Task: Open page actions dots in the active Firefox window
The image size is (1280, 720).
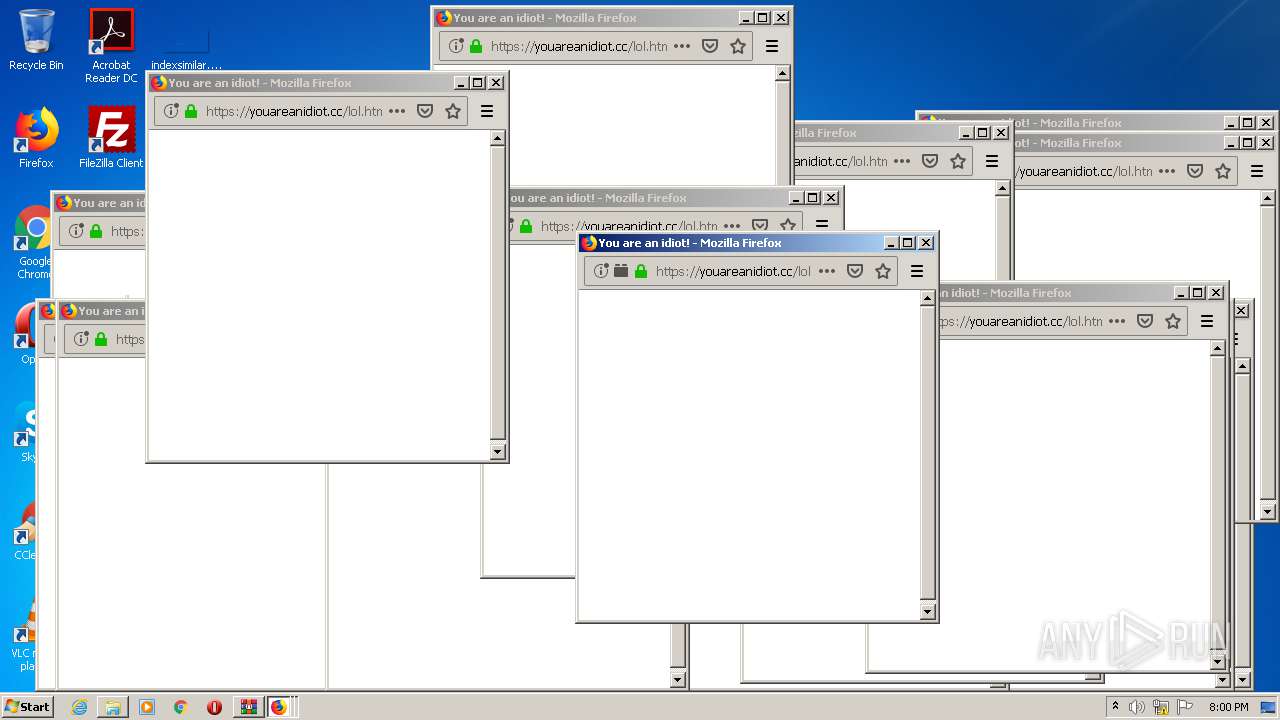Action: (x=827, y=271)
